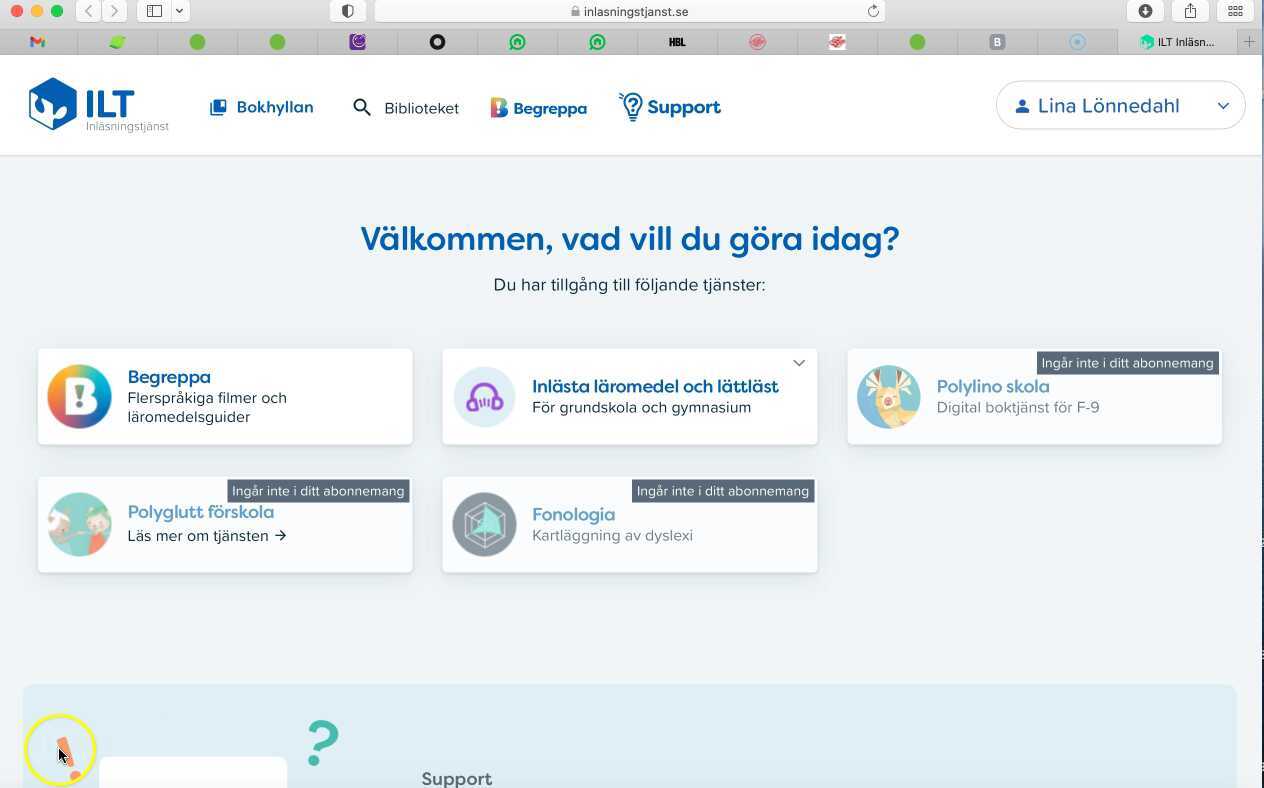
Task: Click the headphones icon on Inlästa läromedel
Action: point(484,396)
